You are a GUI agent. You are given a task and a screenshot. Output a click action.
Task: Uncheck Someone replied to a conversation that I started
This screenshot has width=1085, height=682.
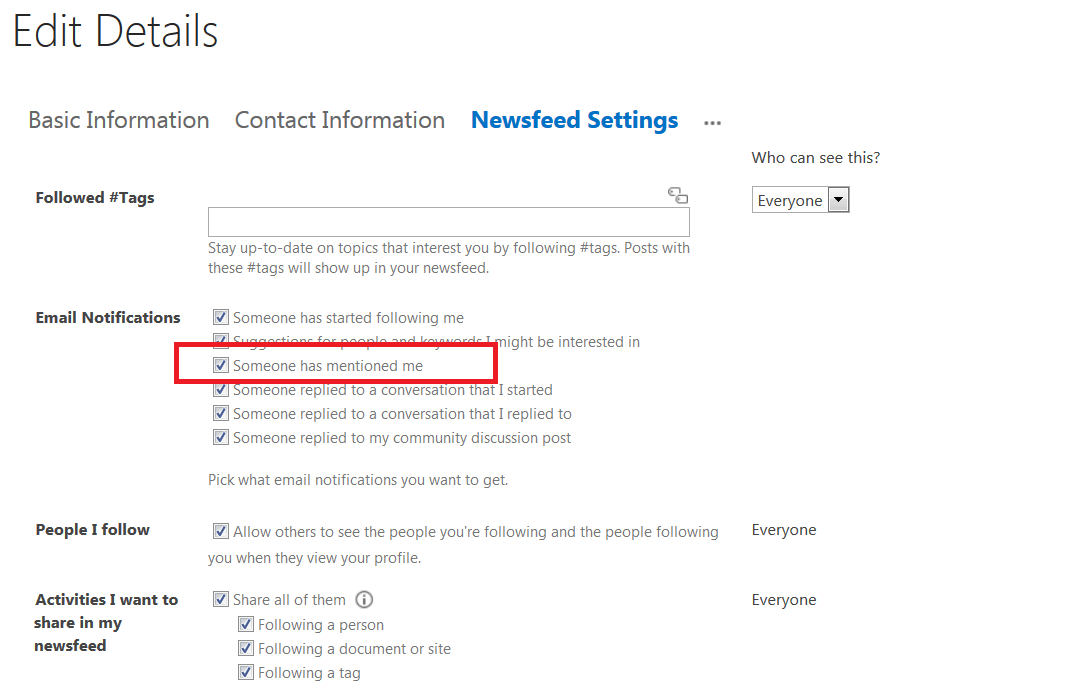220,389
